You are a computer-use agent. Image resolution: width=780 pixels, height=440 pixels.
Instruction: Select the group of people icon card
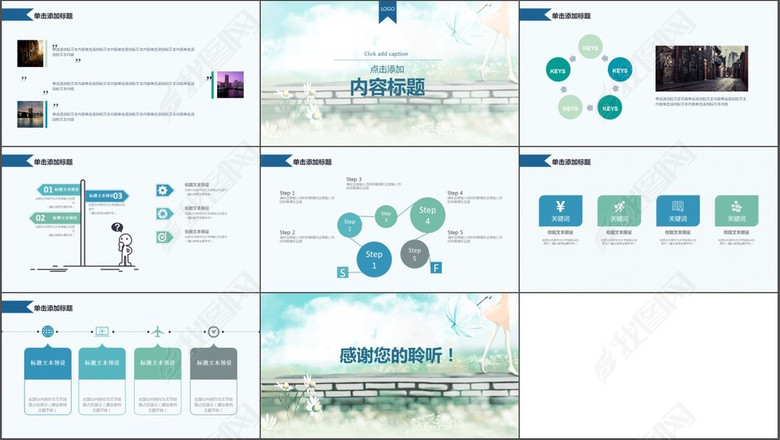pos(736,210)
